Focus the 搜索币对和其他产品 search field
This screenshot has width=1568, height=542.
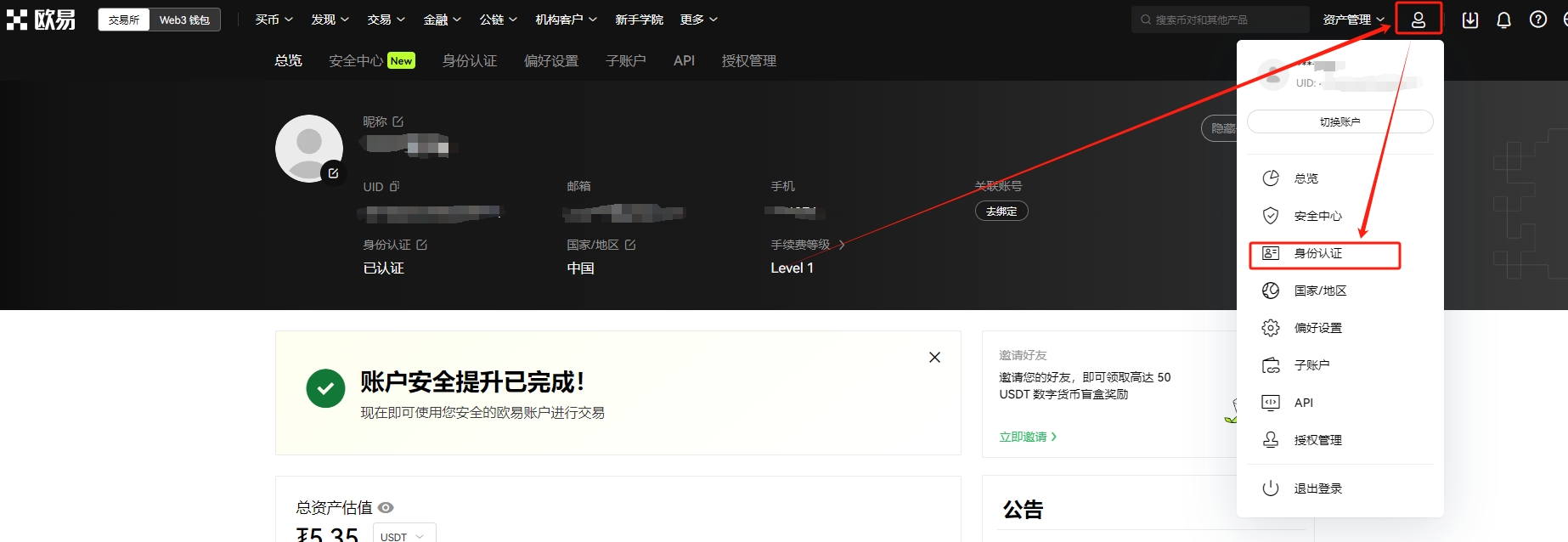[1220, 20]
